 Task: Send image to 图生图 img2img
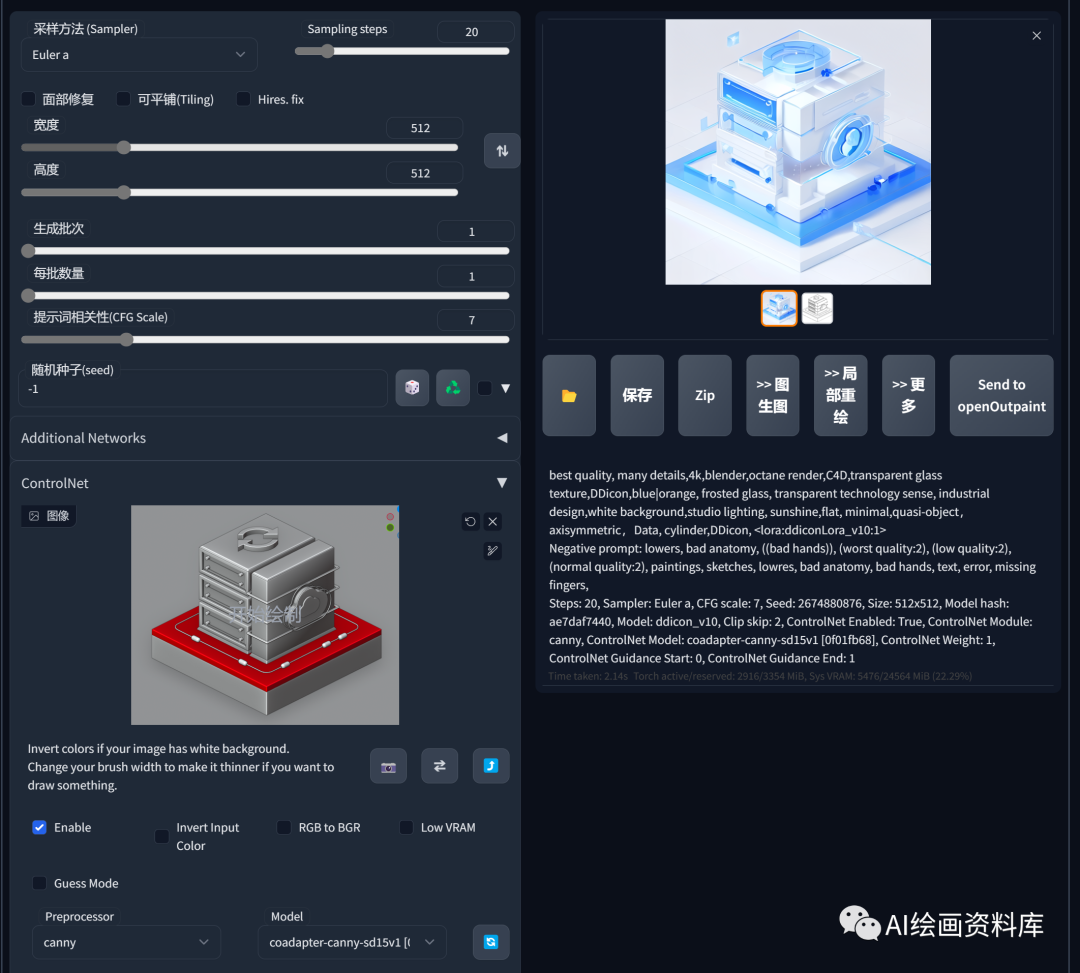pos(773,395)
